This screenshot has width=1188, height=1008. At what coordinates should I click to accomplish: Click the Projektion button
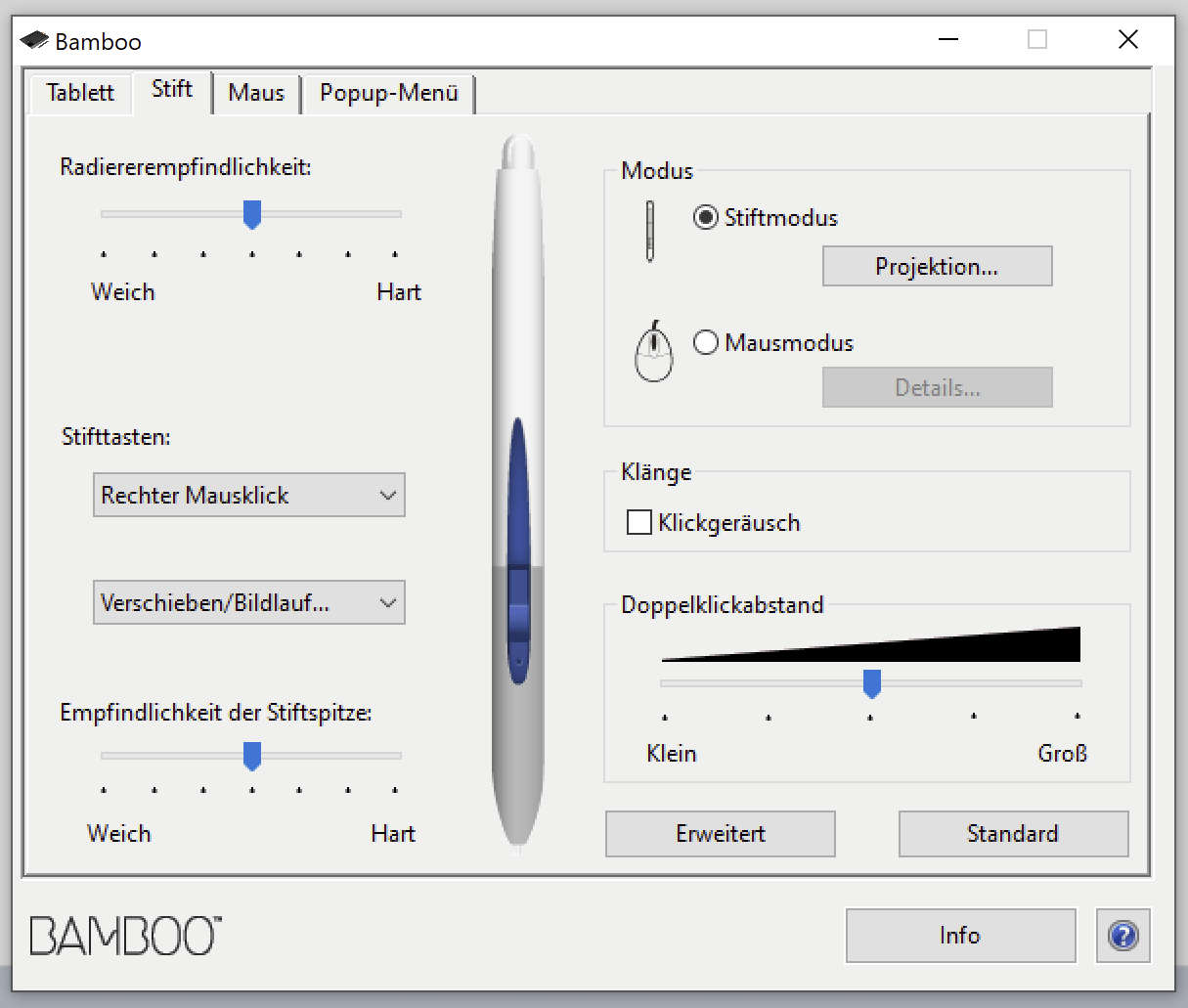(936, 266)
